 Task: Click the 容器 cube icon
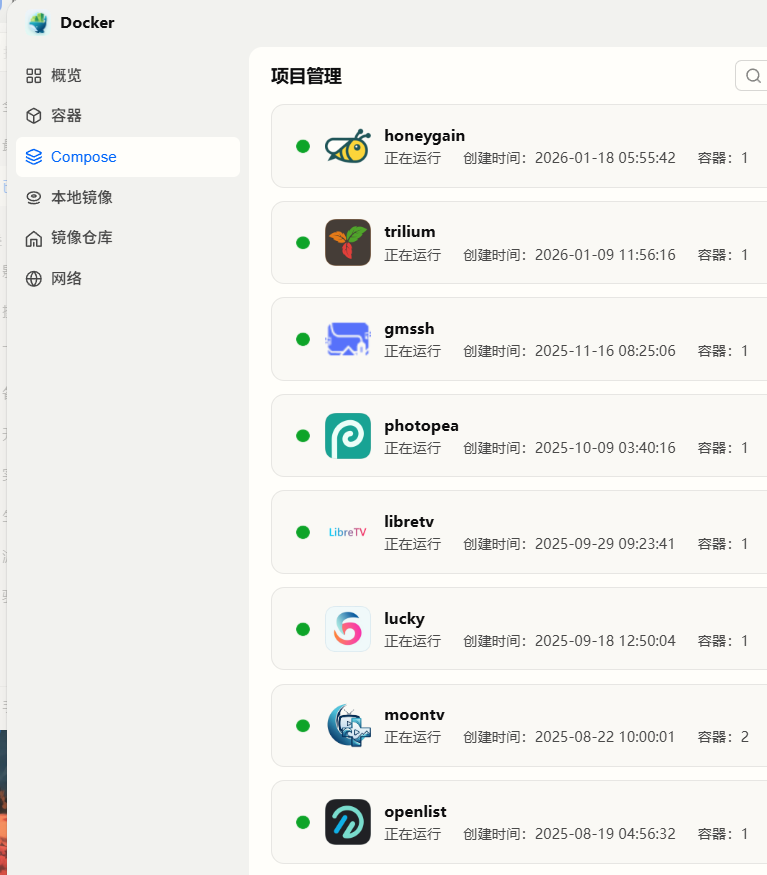(x=33, y=116)
